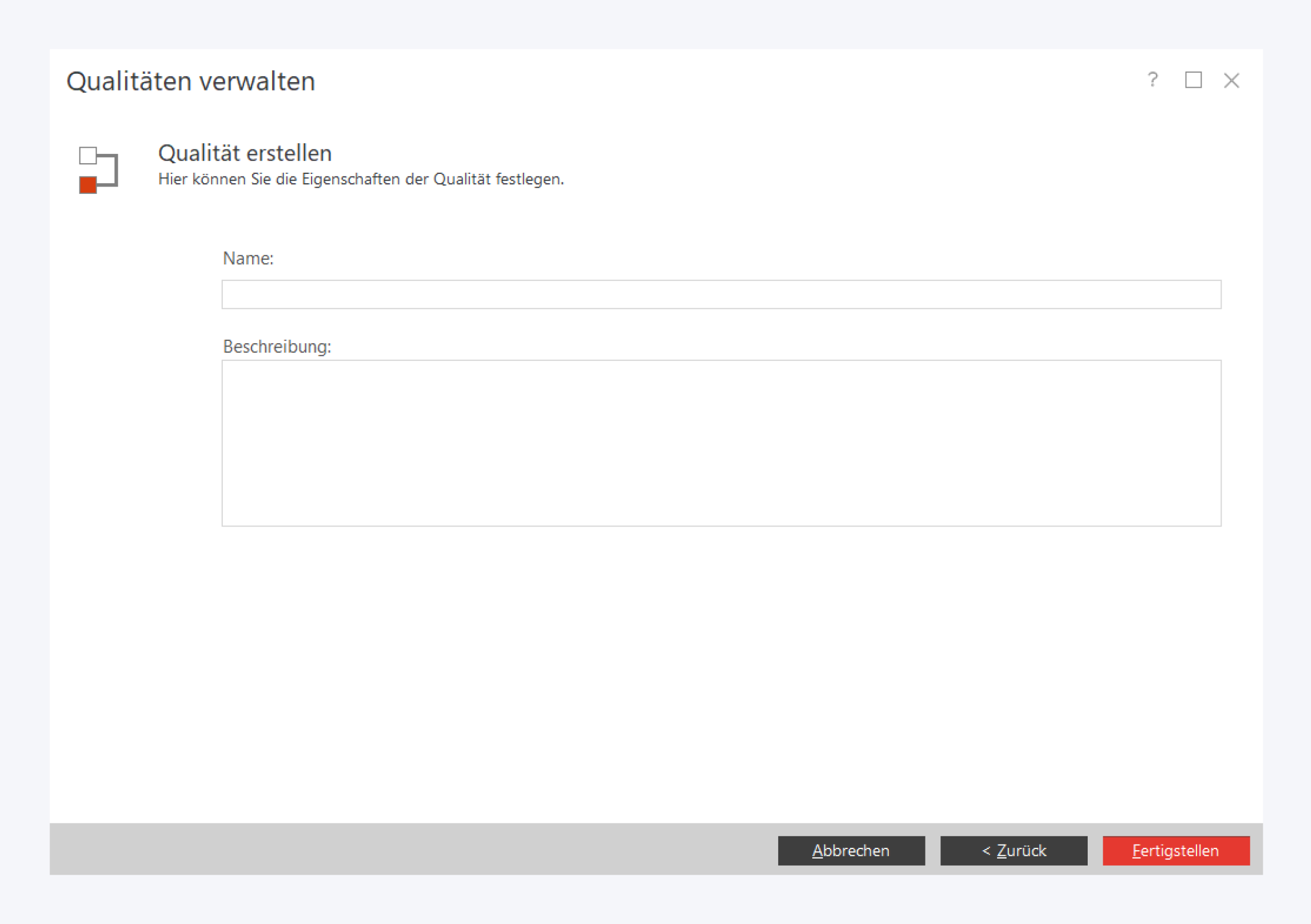This screenshot has height=924, width=1311.
Task: Close the Qualitäten verwalten dialog
Action: pyautogui.click(x=1231, y=81)
